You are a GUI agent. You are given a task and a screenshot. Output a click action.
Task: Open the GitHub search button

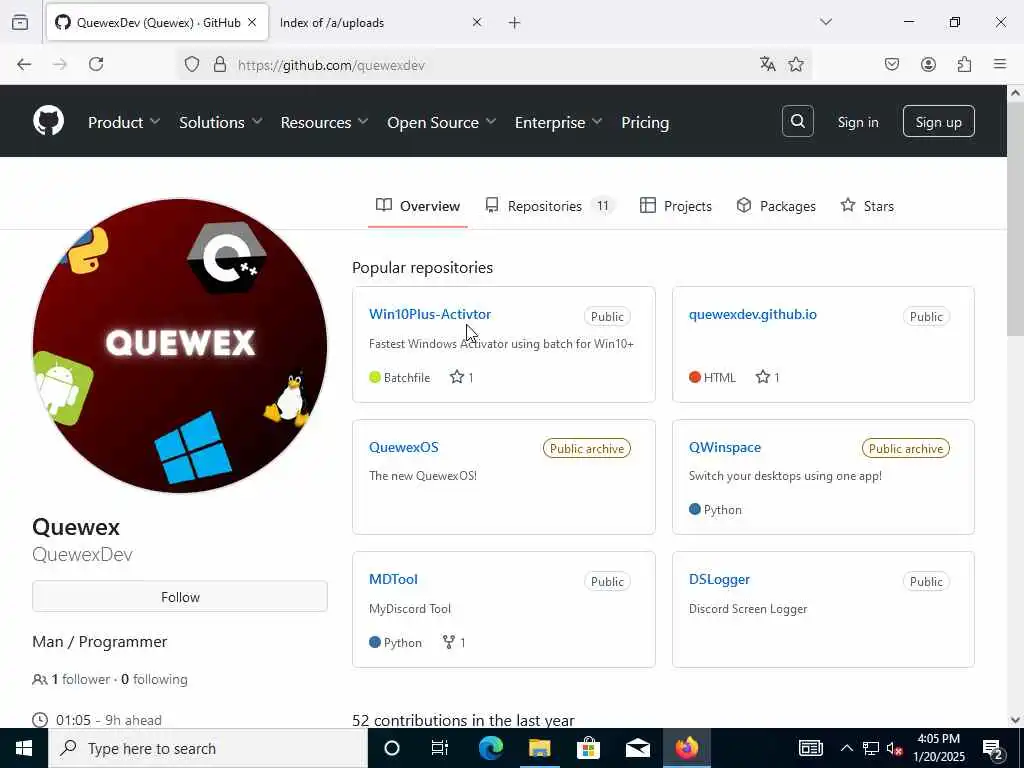tap(797, 121)
